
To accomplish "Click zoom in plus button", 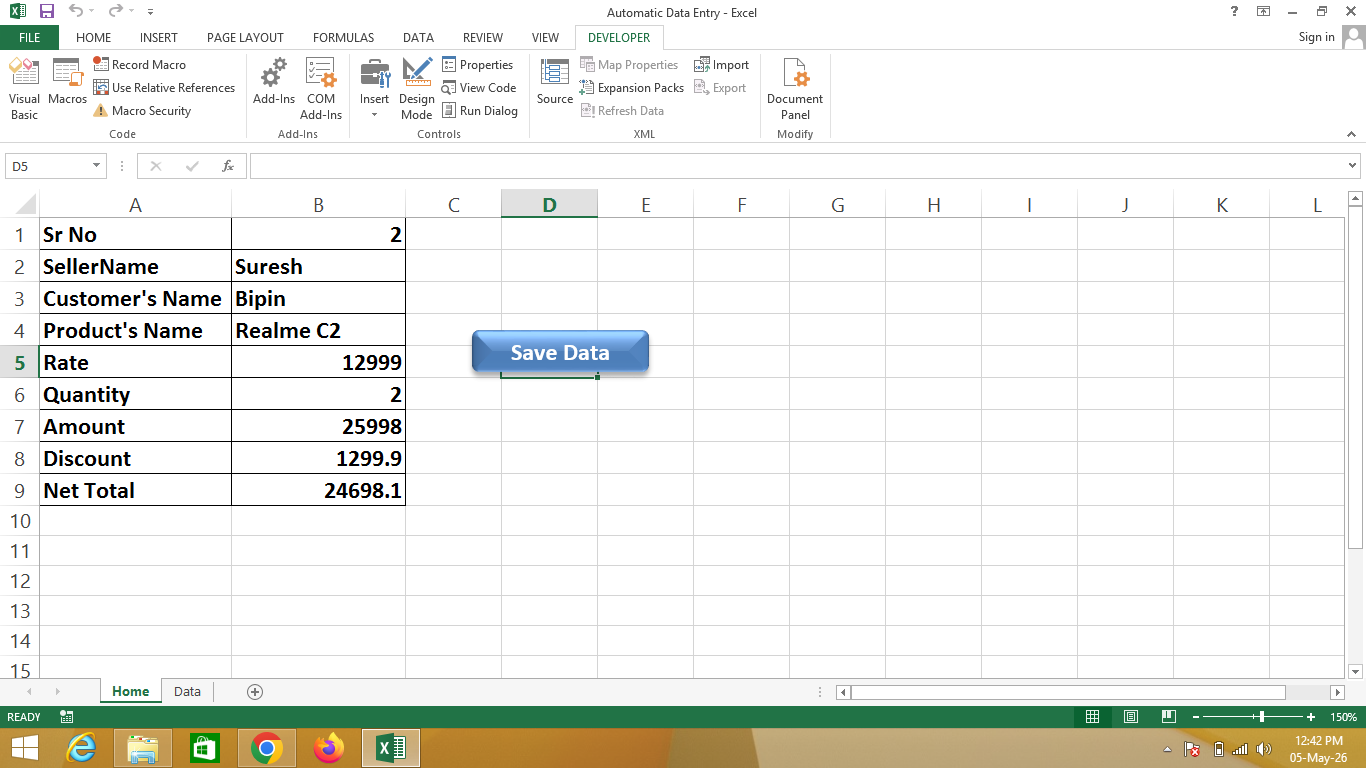I will coord(1311,717).
